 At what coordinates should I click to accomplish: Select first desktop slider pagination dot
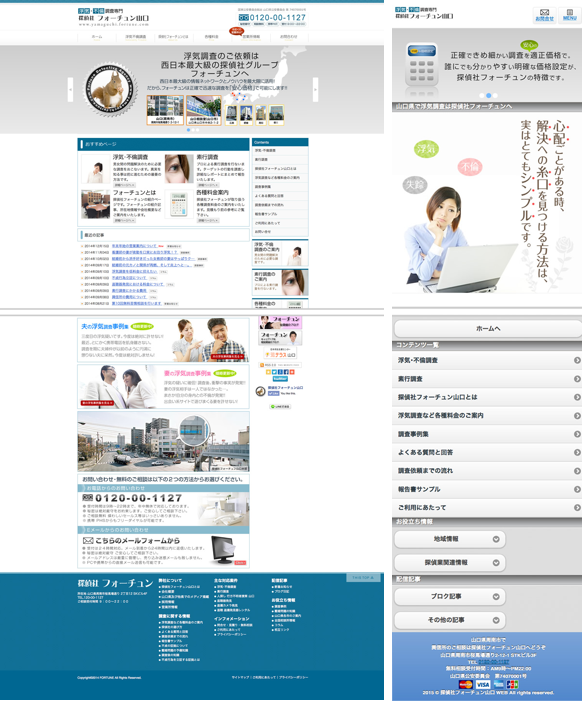coord(188,130)
